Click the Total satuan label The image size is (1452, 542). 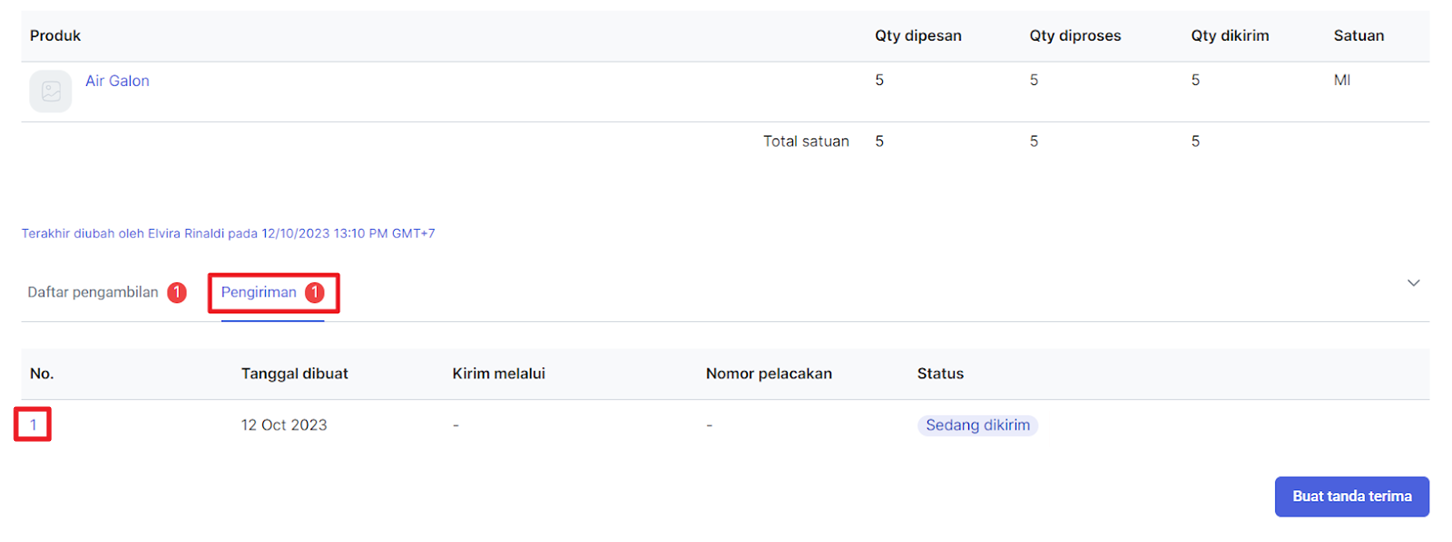806,142
